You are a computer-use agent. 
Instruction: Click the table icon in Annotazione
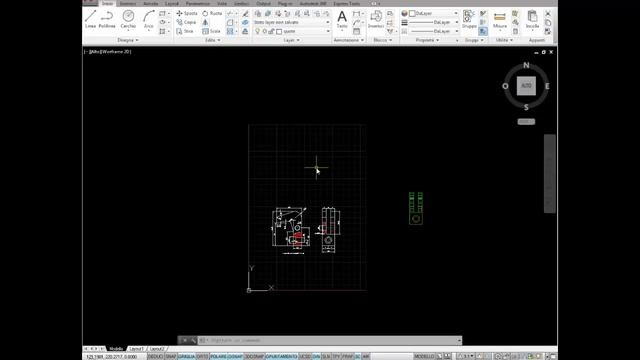pyautogui.click(x=356, y=31)
